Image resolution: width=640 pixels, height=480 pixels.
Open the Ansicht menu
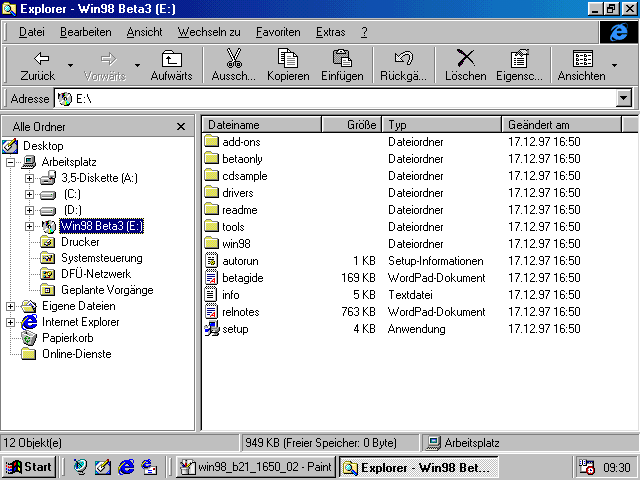click(144, 32)
